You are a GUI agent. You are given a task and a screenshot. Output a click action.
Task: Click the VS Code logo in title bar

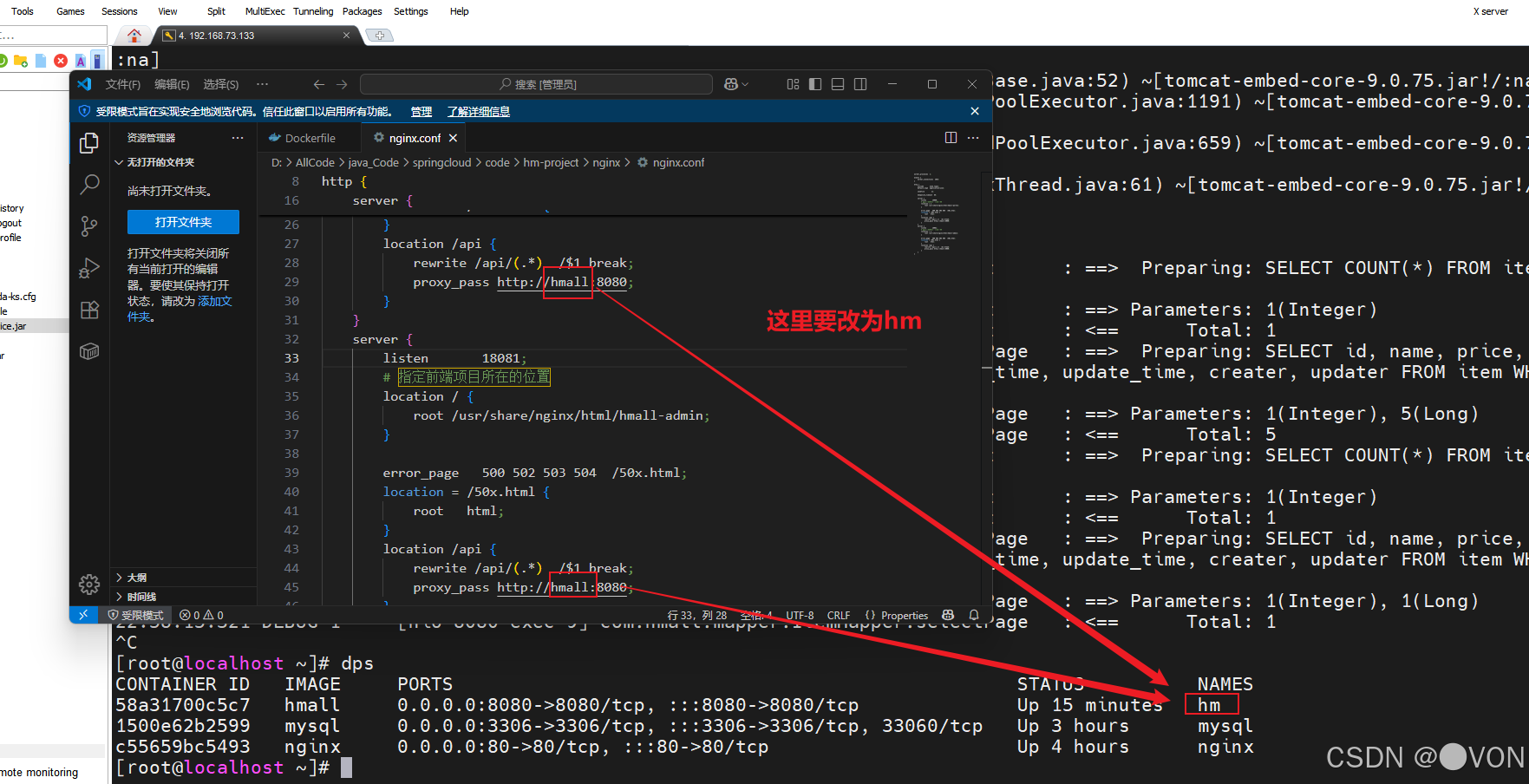pos(84,84)
